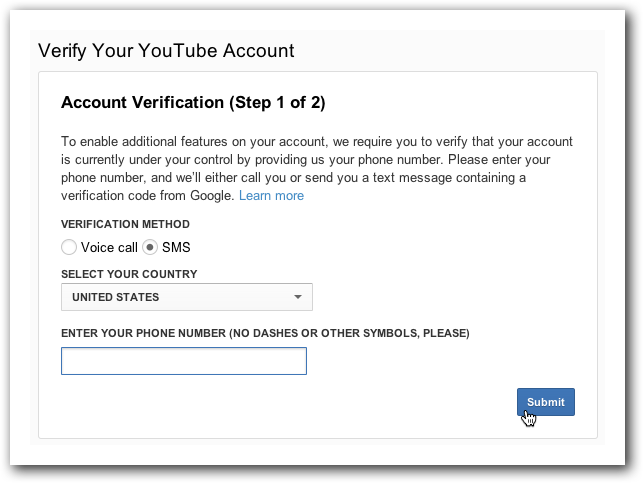Click the blue Submit button
643x483 pixels.
coord(545,402)
